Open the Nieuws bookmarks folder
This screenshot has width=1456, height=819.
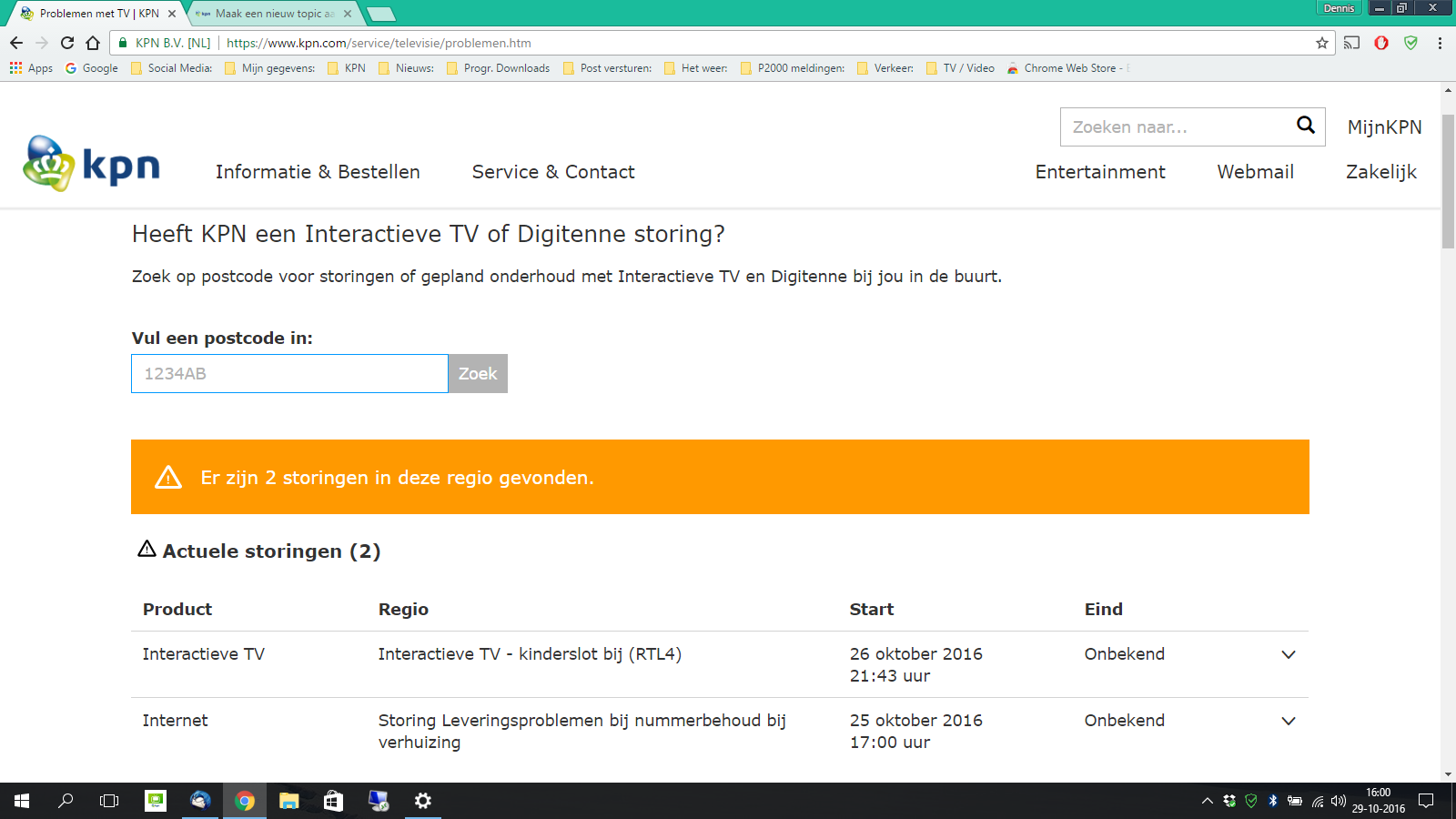(x=407, y=68)
